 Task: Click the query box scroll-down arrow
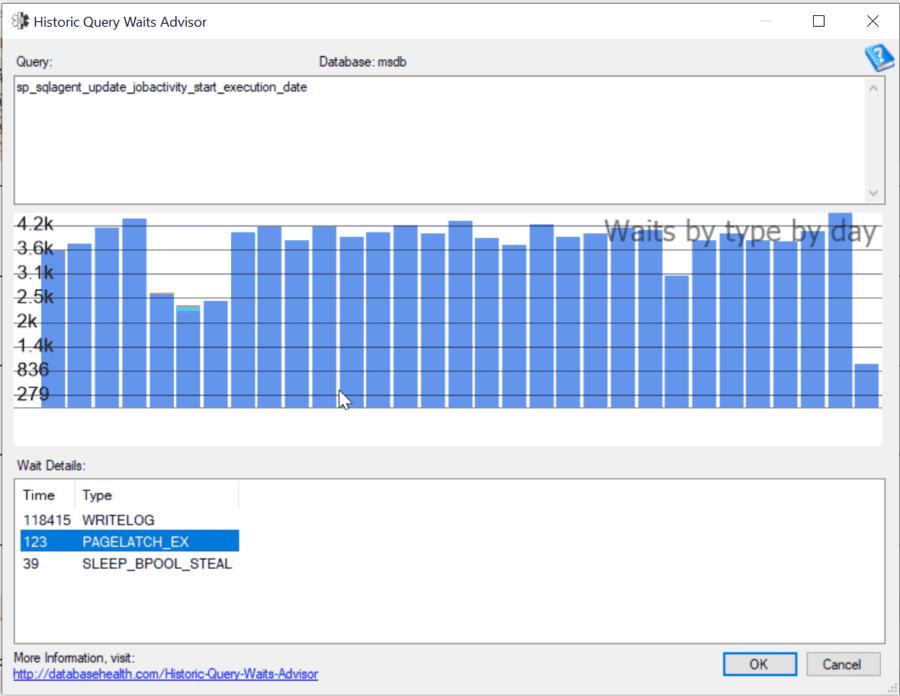click(x=873, y=193)
